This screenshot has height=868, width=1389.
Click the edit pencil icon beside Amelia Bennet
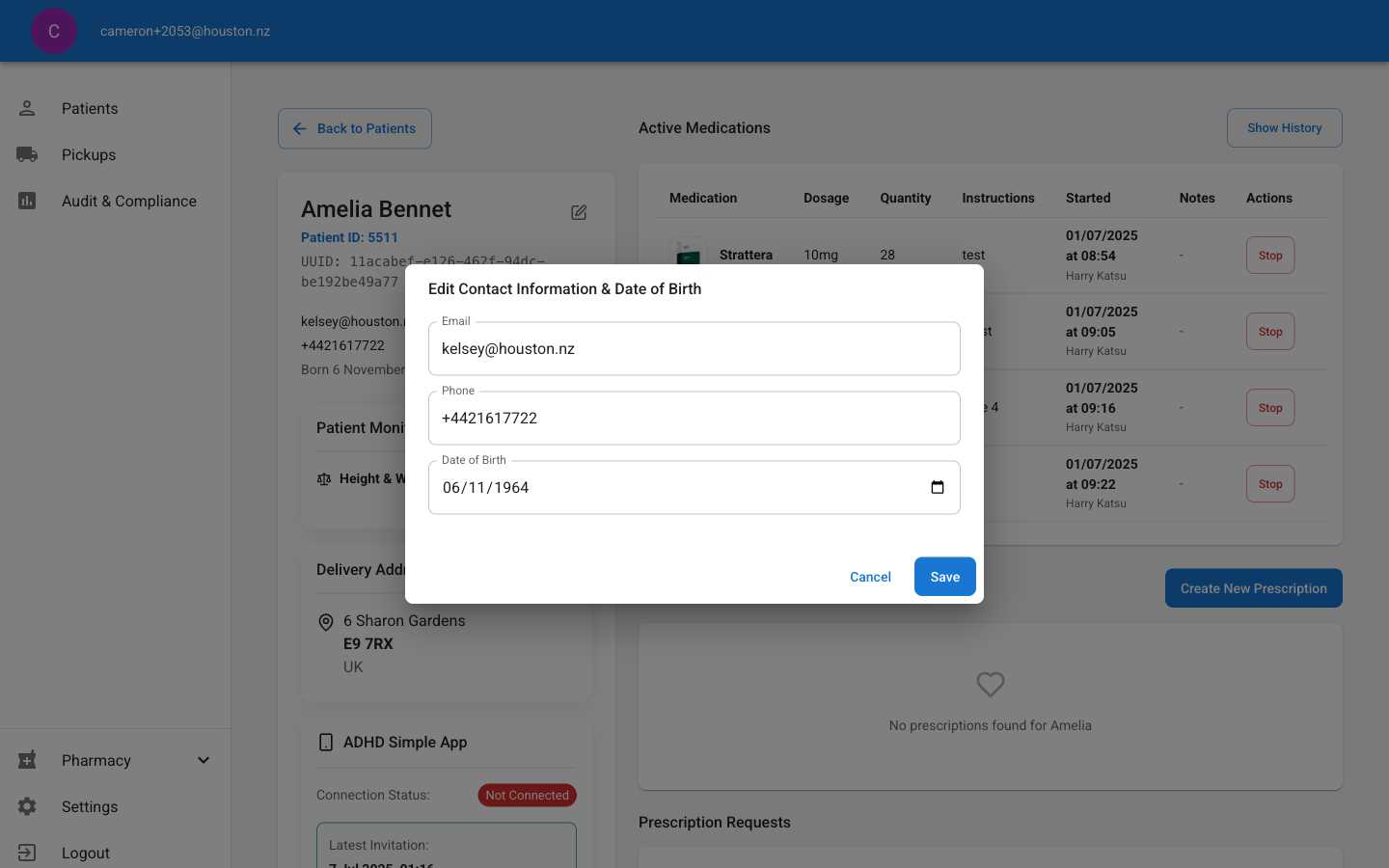579,212
